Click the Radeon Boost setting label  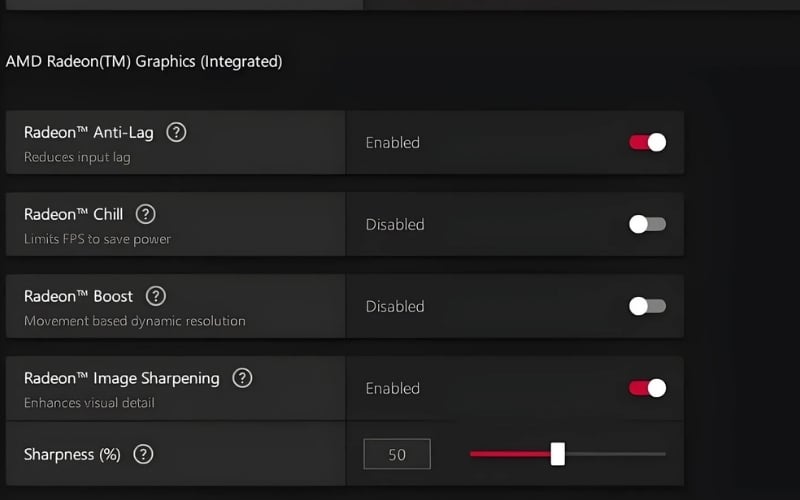(x=79, y=296)
